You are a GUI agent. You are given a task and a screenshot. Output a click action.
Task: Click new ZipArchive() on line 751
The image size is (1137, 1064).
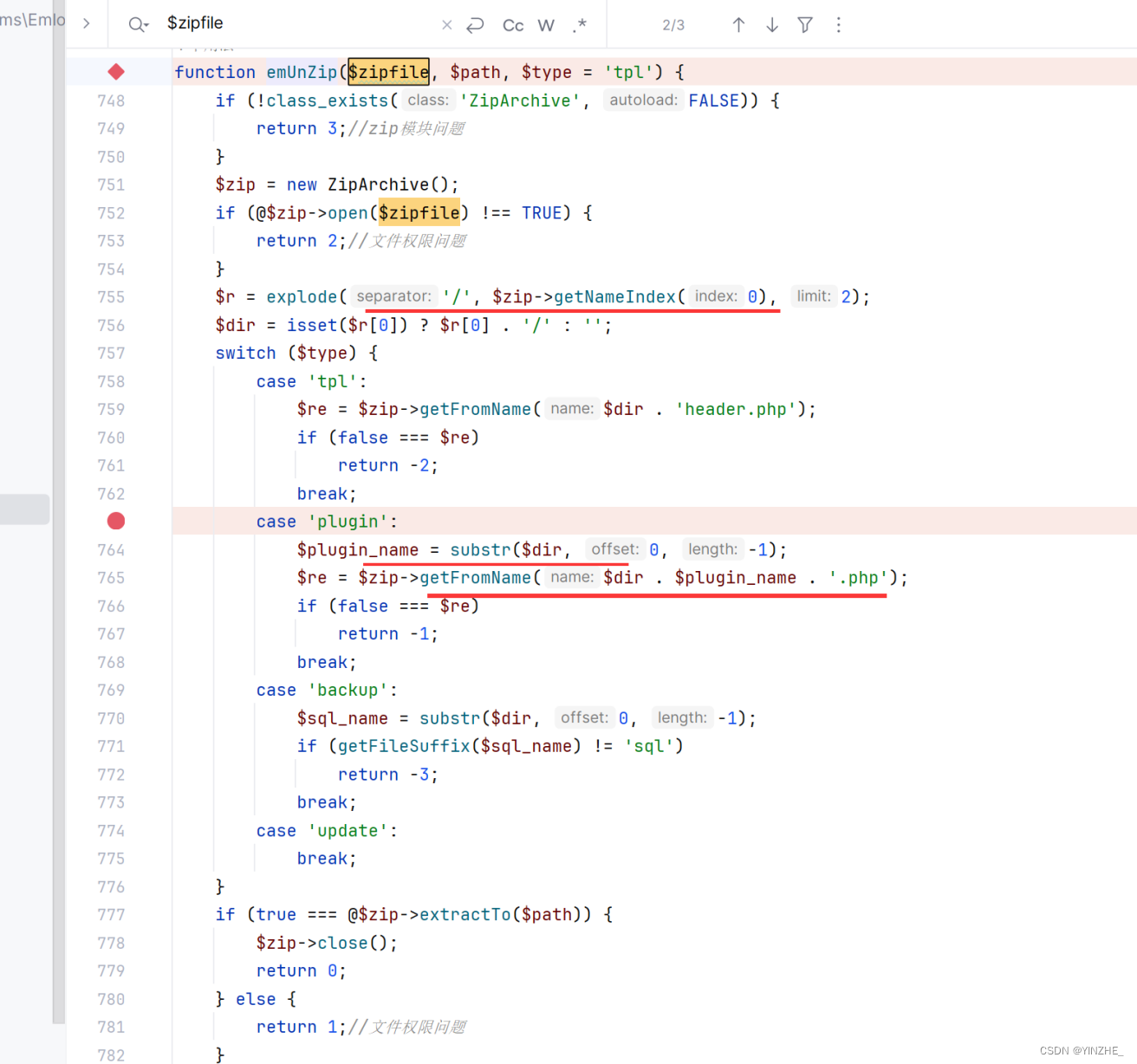[373, 185]
